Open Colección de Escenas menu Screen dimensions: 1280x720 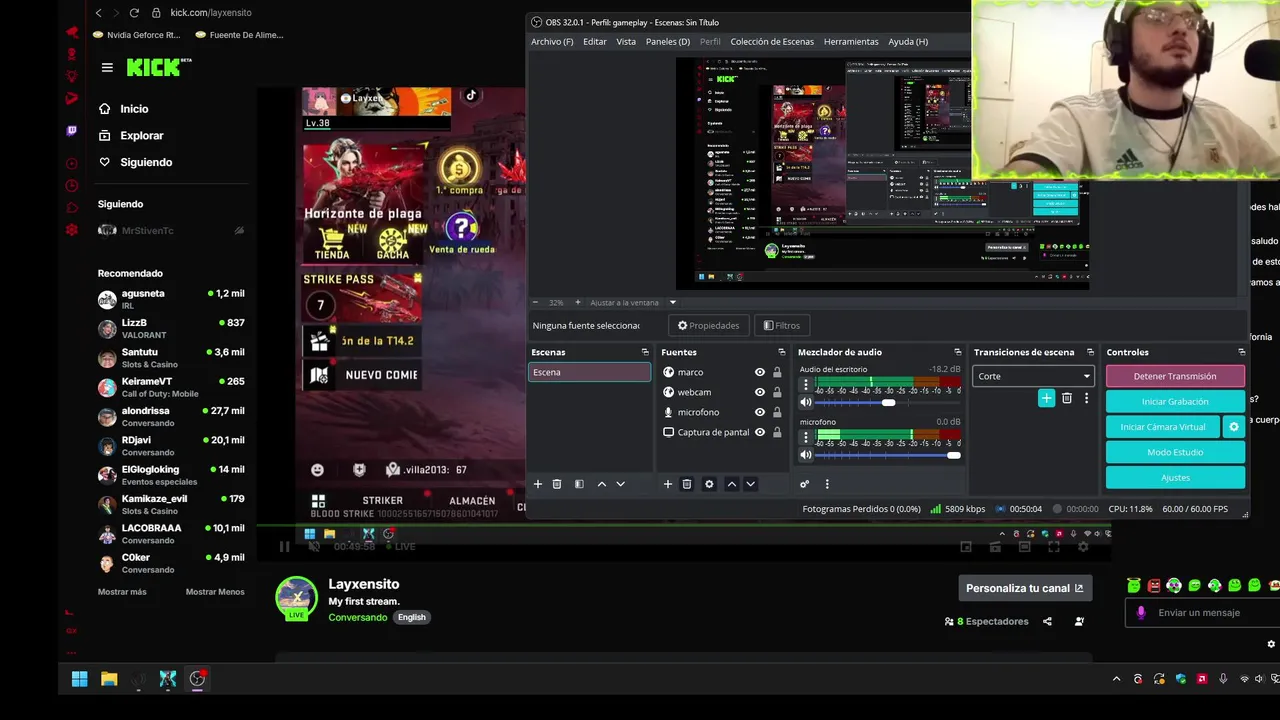coord(772,41)
